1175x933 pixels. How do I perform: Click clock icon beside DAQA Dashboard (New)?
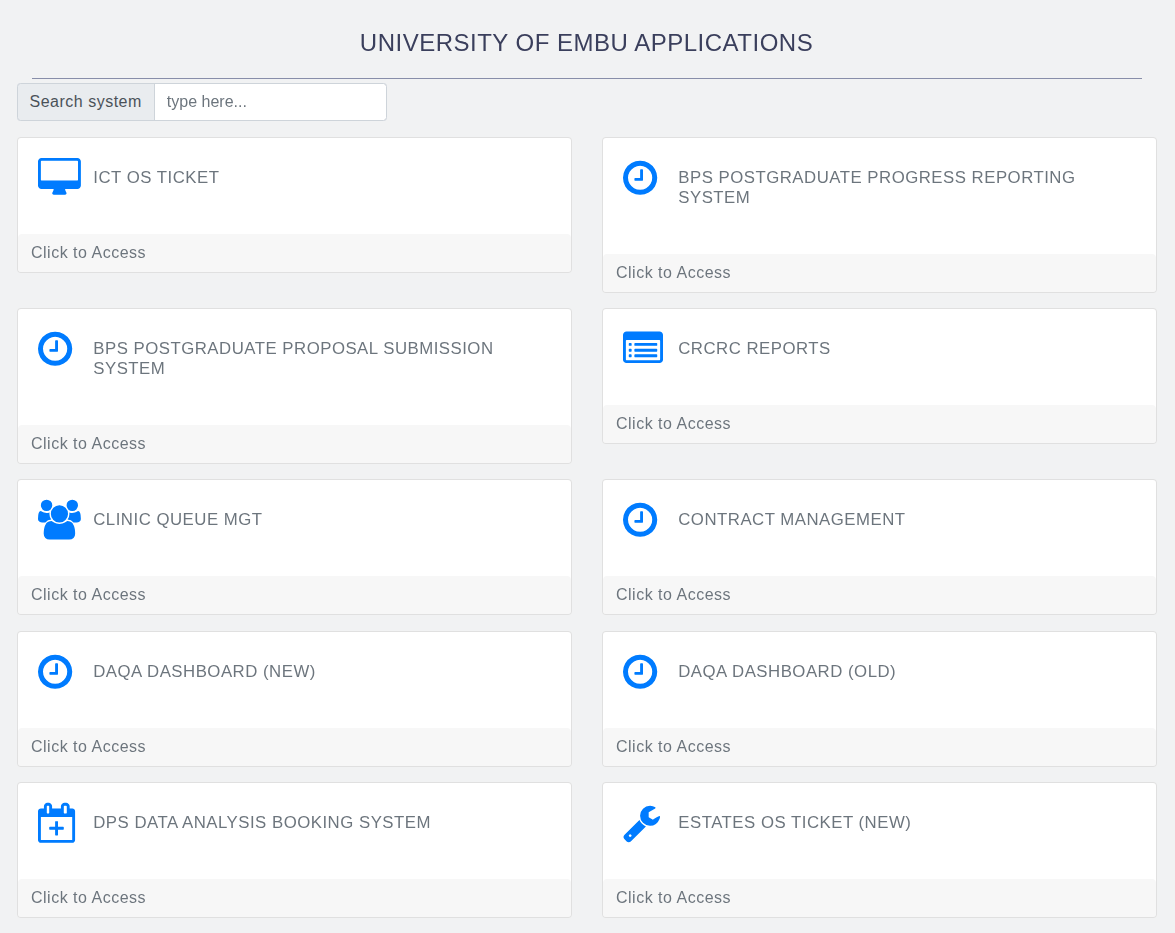(x=55, y=671)
